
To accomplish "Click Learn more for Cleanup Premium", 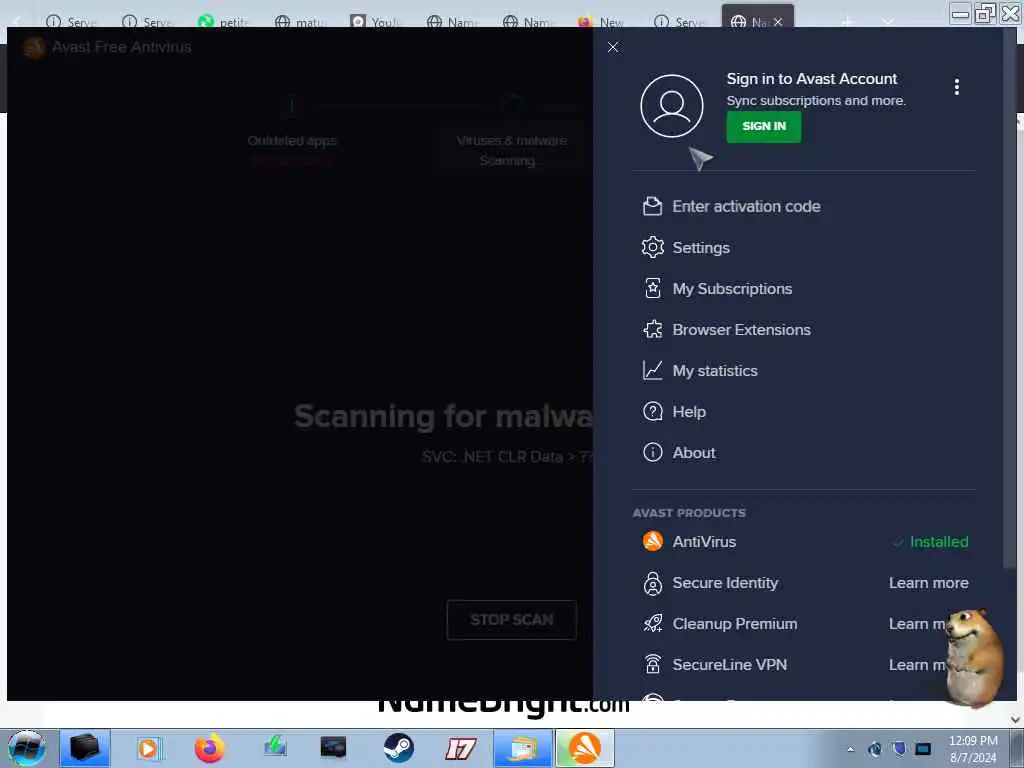I will pyautogui.click(x=917, y=624).
